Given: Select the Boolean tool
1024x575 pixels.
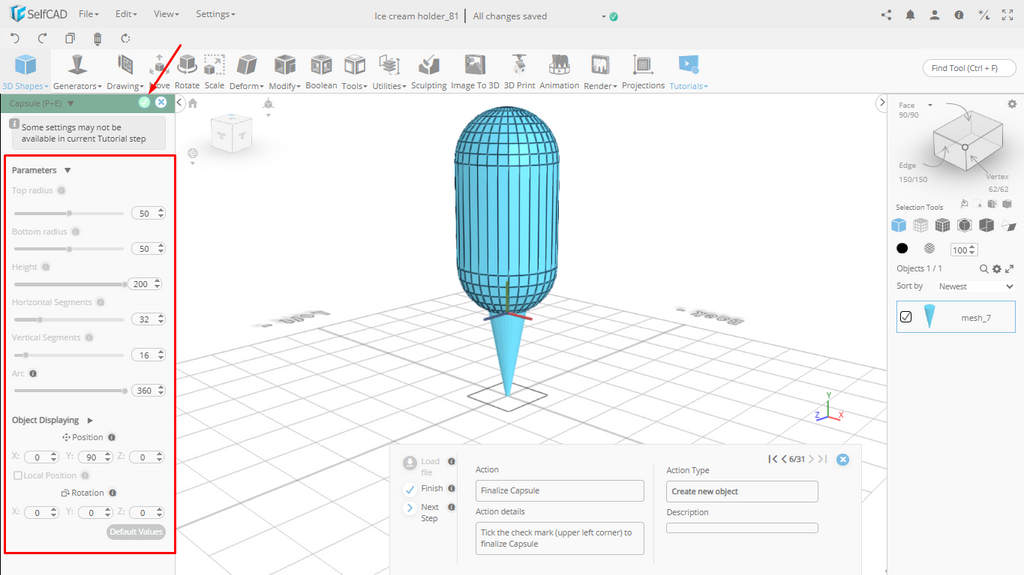Looking at the screenshot, I should (x=321, y=72).
